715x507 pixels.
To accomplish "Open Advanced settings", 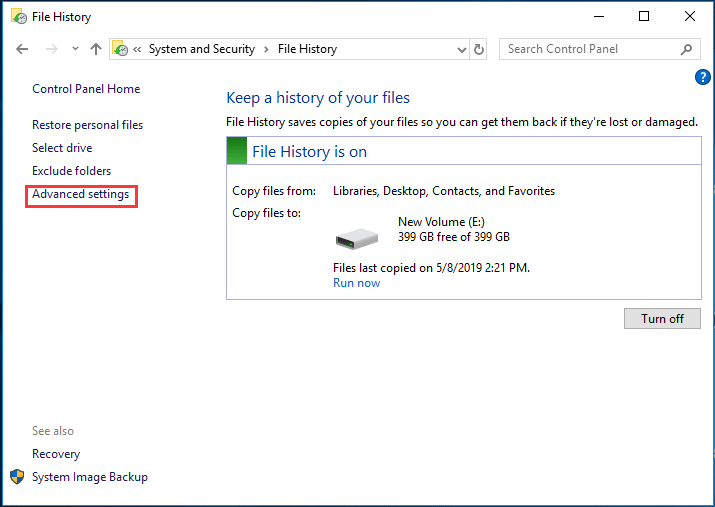I will [81, 194].
